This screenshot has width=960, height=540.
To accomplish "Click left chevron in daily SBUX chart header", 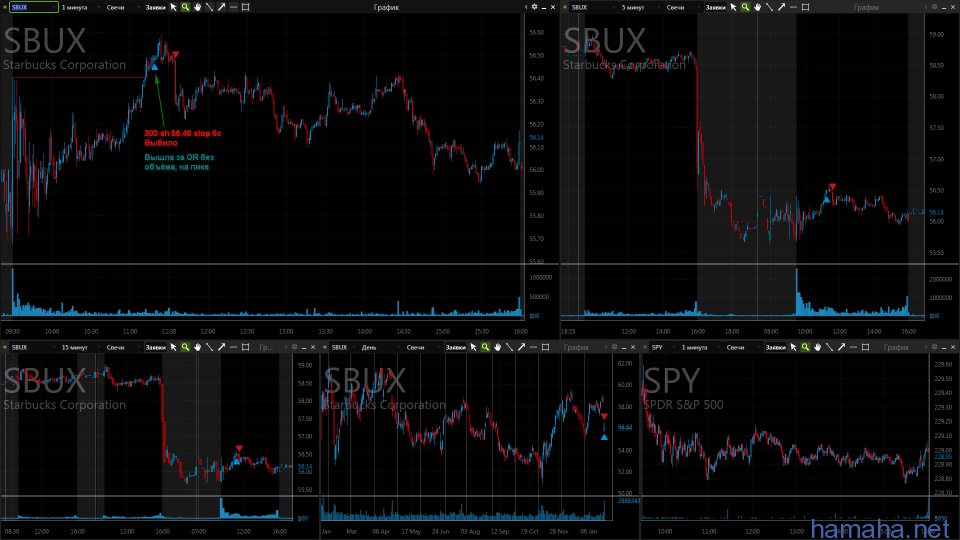I will [606, 347].
